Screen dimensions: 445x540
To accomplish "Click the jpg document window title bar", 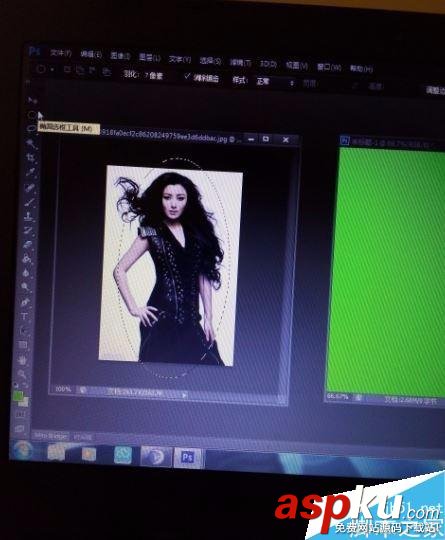I will 170,135.
